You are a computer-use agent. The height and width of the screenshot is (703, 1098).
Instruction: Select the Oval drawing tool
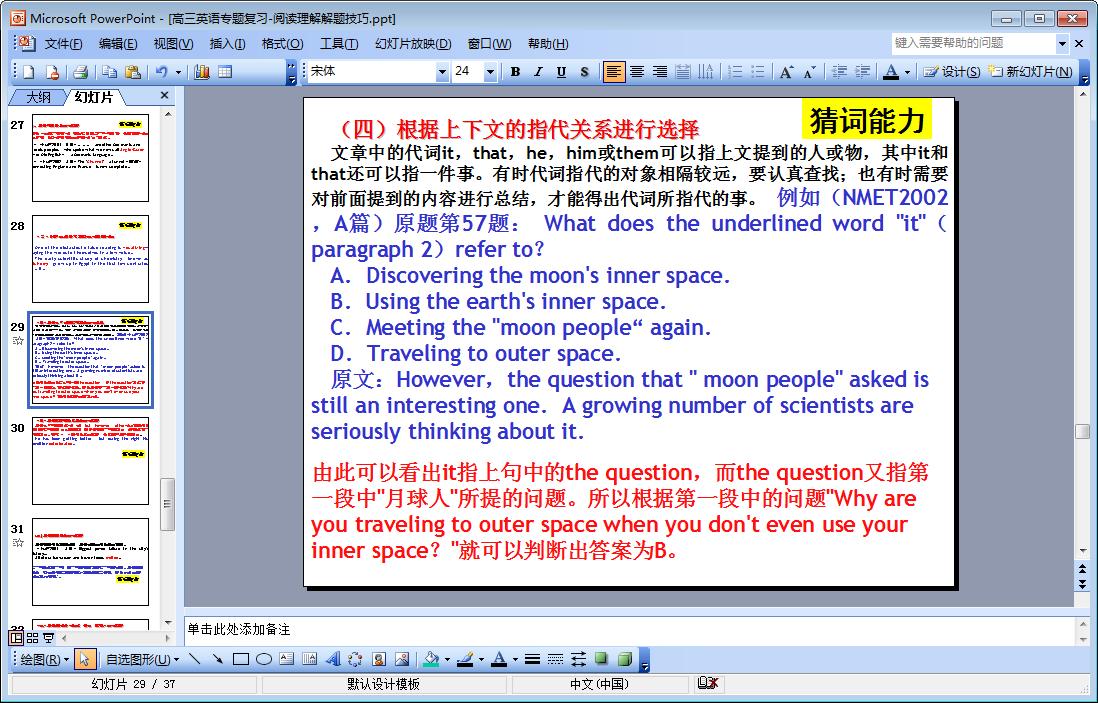point(264,659)
